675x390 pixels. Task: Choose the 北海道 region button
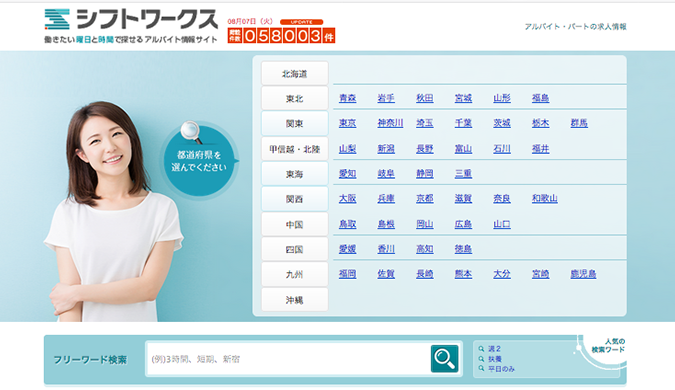(x=294, y=74)
